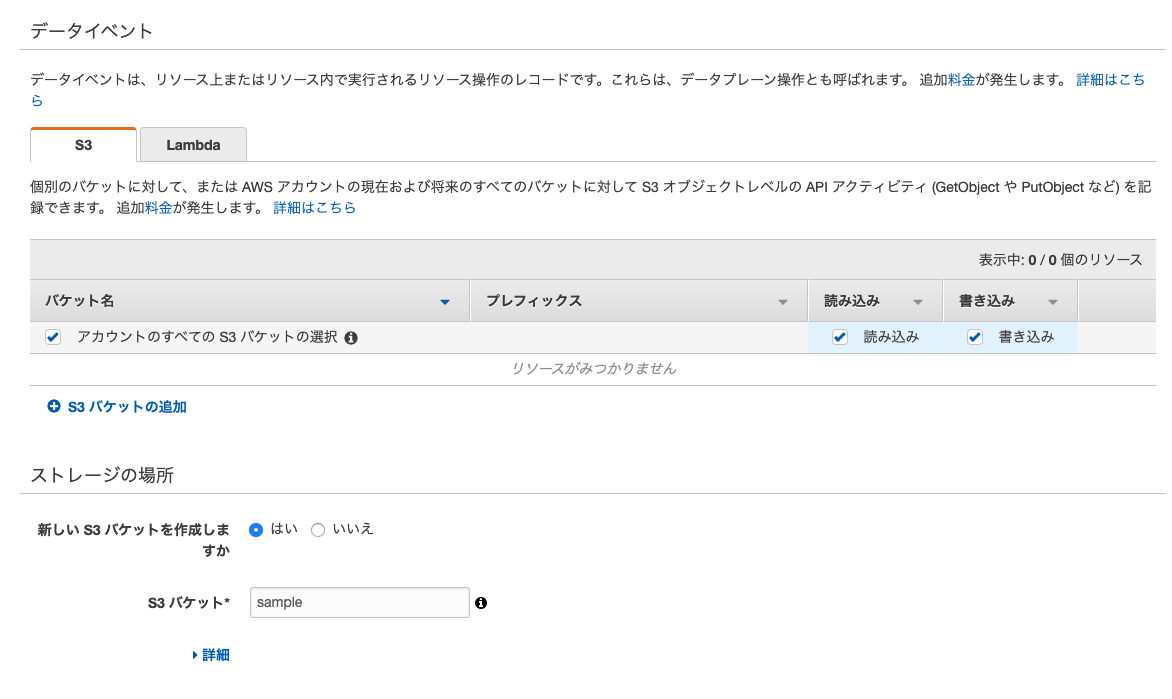This screenshot has height=699, width=1172.
Task: Sort by プレフィックス column arrow
Action: pyautogui.click(x=783, y=302)
